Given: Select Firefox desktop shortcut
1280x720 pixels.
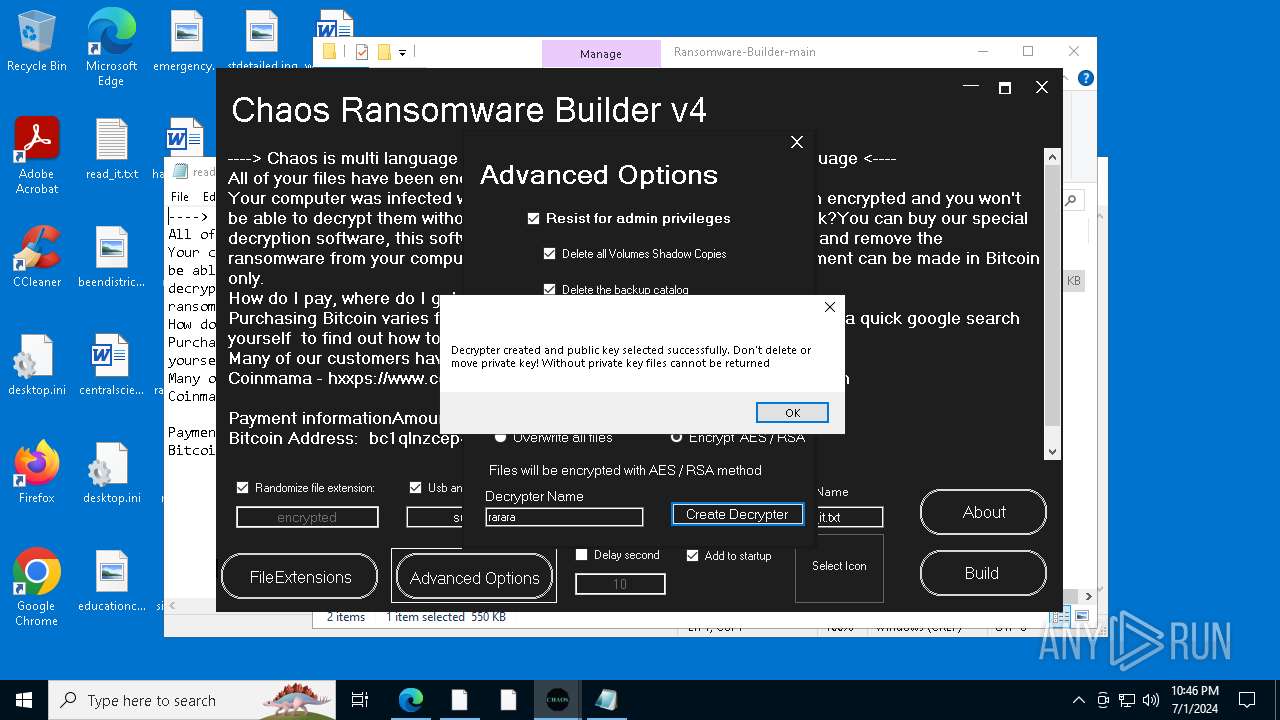Looking at the screenshot, I should tap(37, 473).
